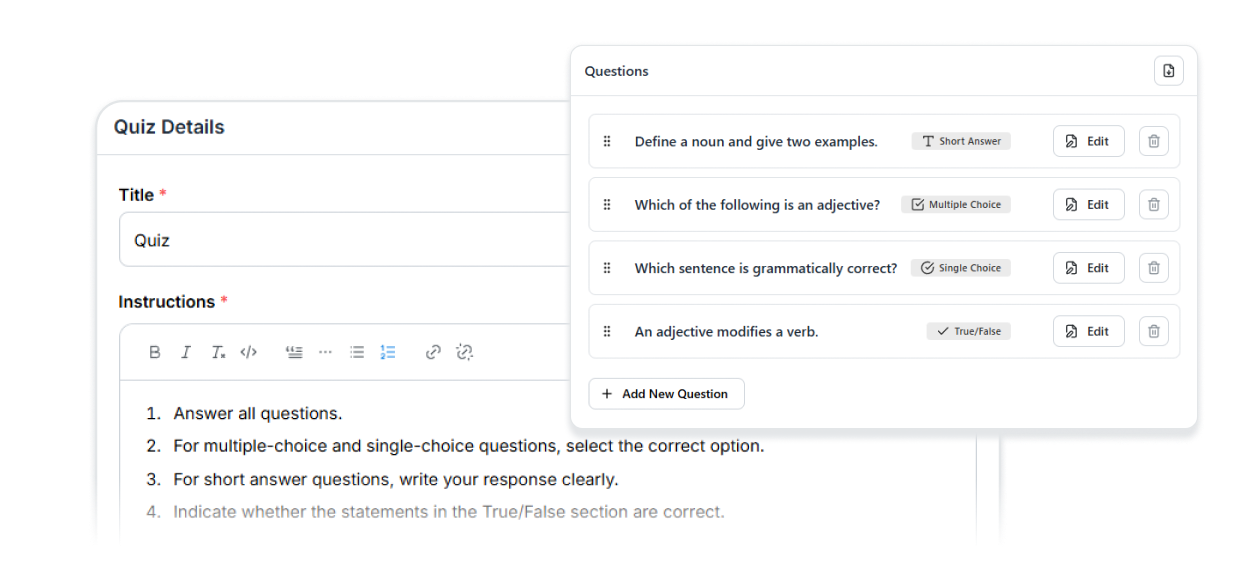
Task: Delete the True/False adjective question
Action: point(1154,331)
